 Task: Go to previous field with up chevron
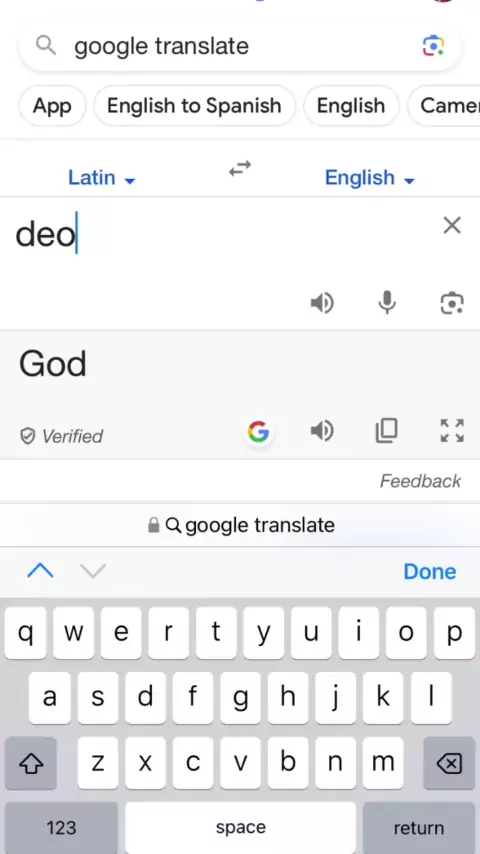(40, 571)
